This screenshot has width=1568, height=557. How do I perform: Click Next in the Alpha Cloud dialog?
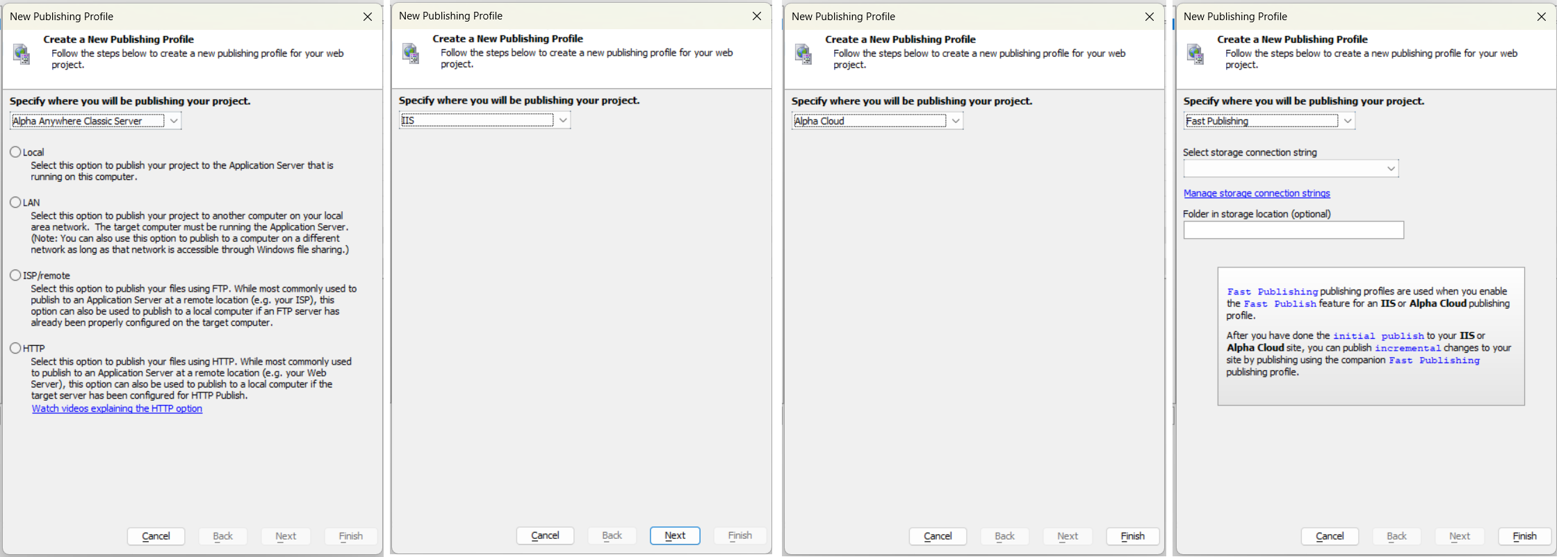(x=1068, y=536)
